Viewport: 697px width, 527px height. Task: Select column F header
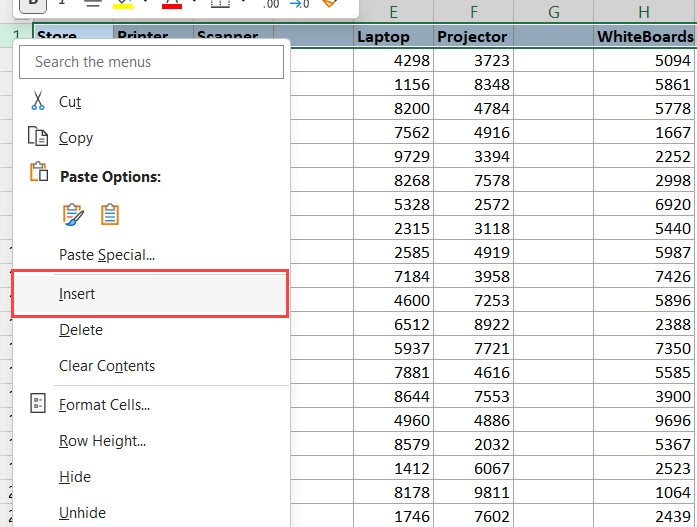pyautogui.click(x=473, y=12)
